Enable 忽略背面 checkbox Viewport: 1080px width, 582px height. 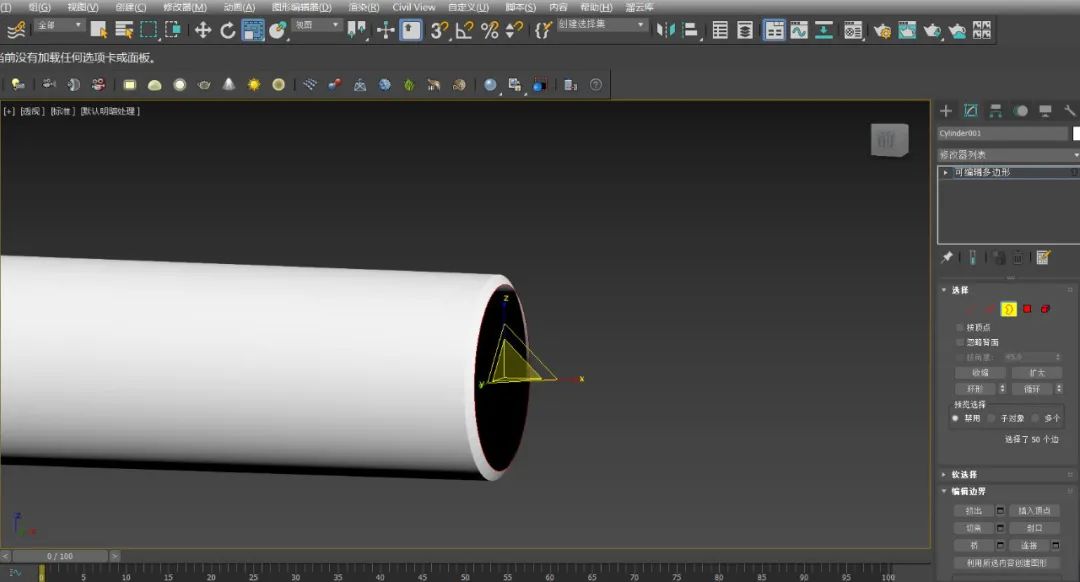pos(959,342)
